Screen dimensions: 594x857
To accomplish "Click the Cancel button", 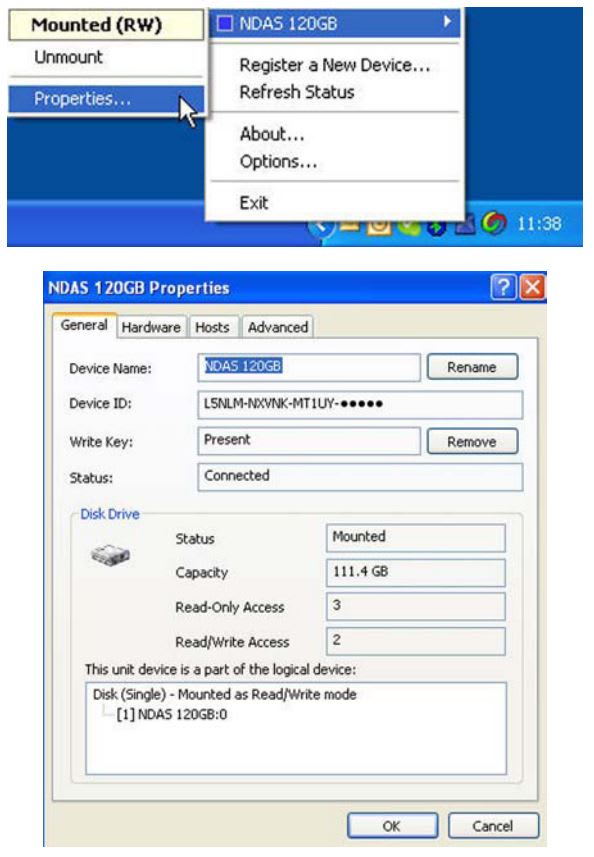I will point(493,826).
